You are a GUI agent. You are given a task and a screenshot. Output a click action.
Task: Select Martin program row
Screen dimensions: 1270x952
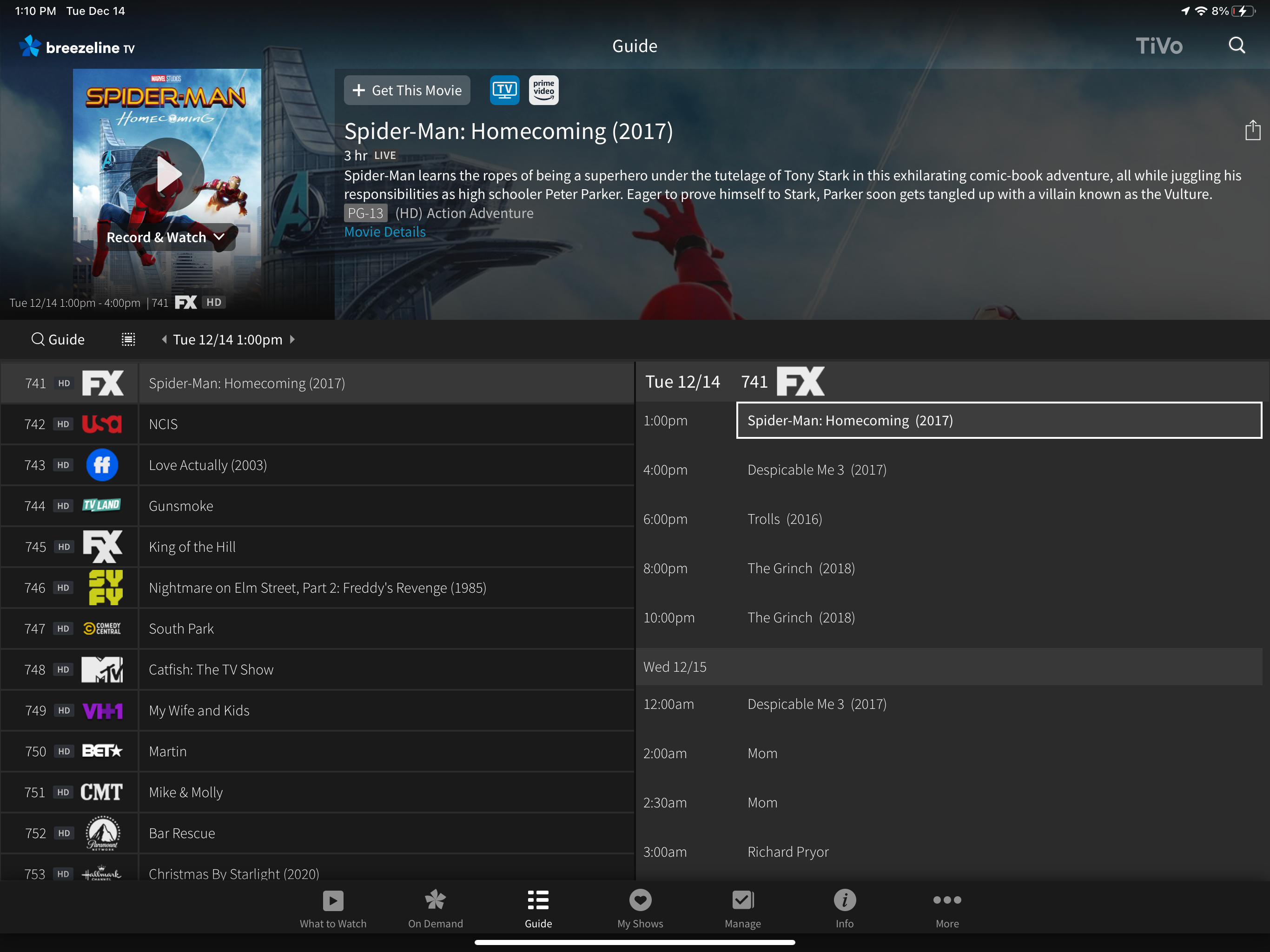coord(386,751)
